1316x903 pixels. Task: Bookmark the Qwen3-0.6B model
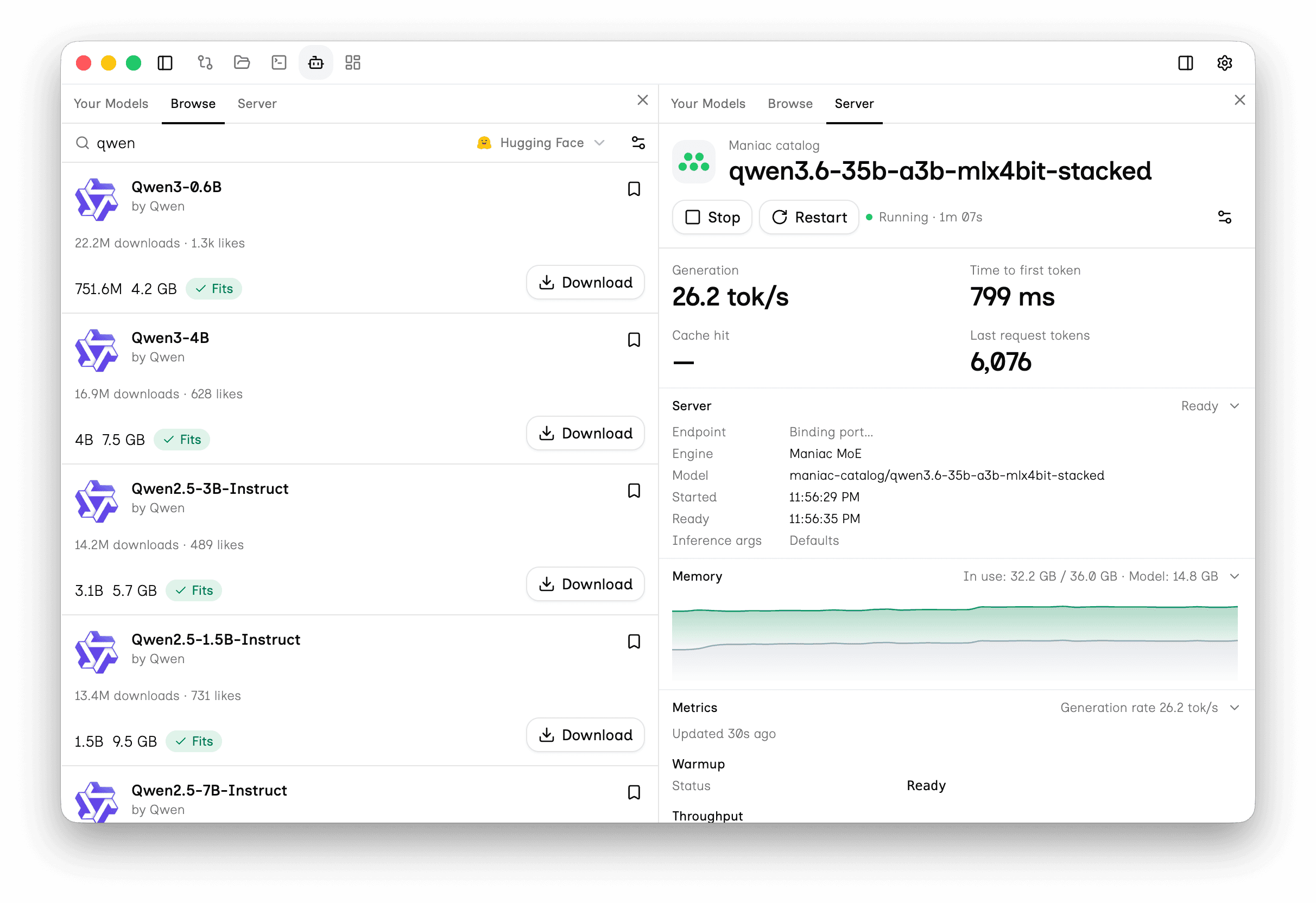click(634, 189)
